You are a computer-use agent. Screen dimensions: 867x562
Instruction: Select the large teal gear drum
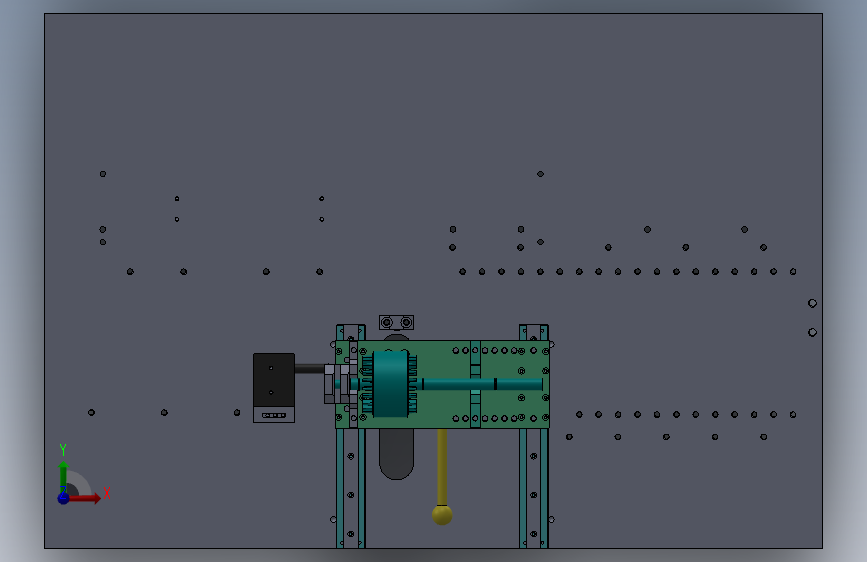(x=390, y=384)
